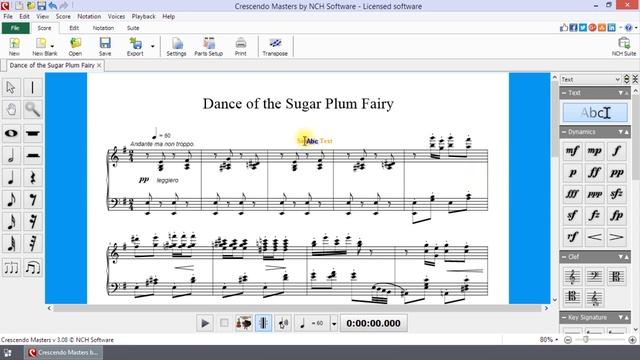The width and height of the screenshot is (640, 360).
Task: Click the Abc text tool
Action: tap(595, 113)
